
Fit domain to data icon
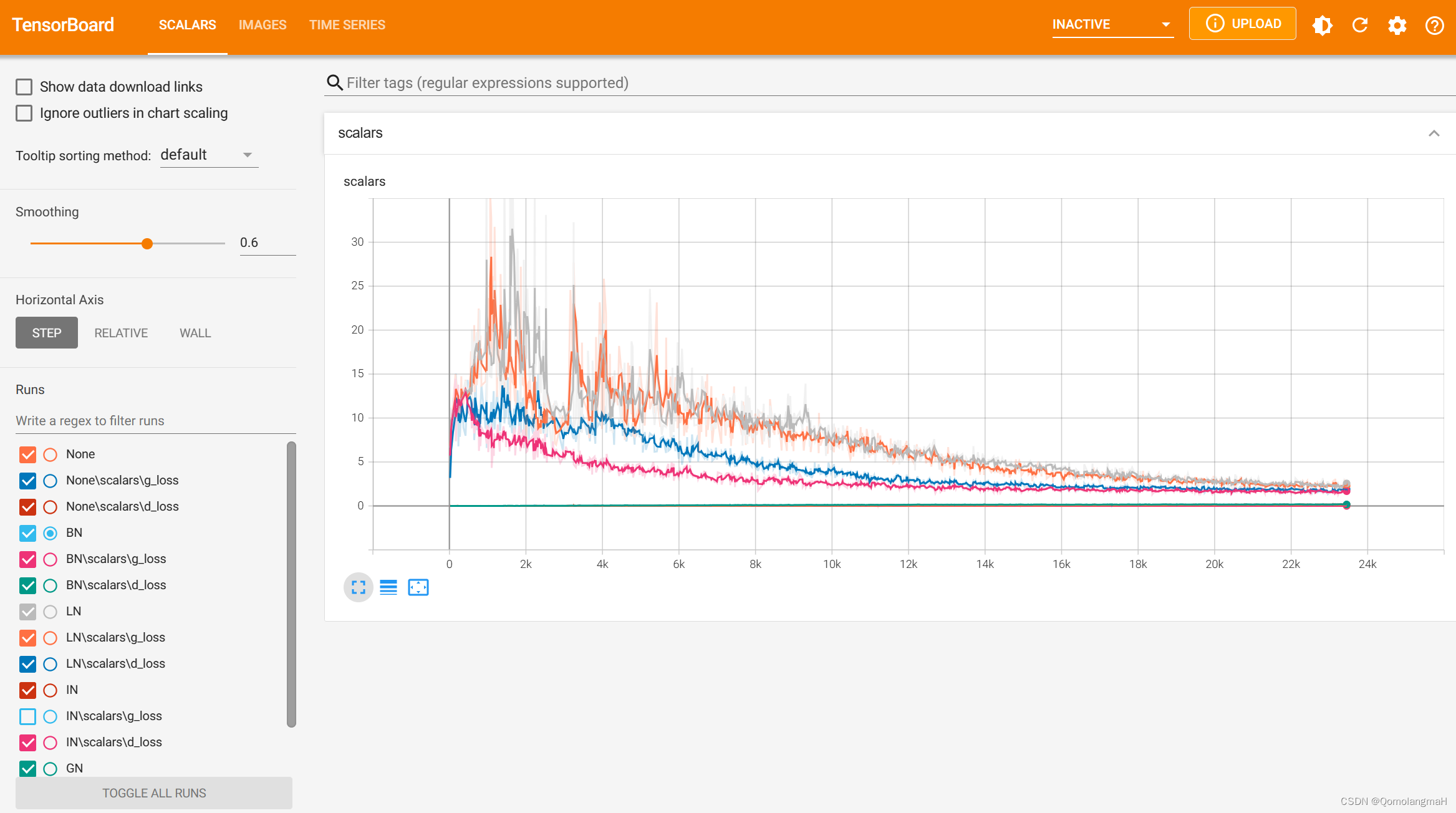pos(418,587)
